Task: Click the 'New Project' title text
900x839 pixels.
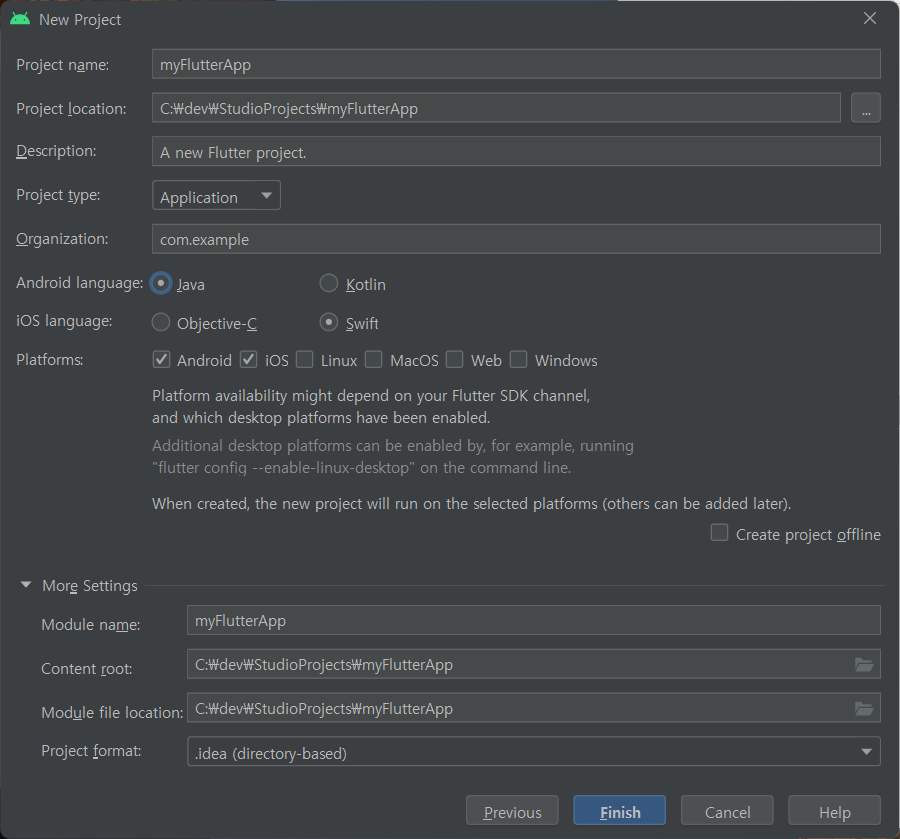Action: pyautogui.click(x=80, y=20)
